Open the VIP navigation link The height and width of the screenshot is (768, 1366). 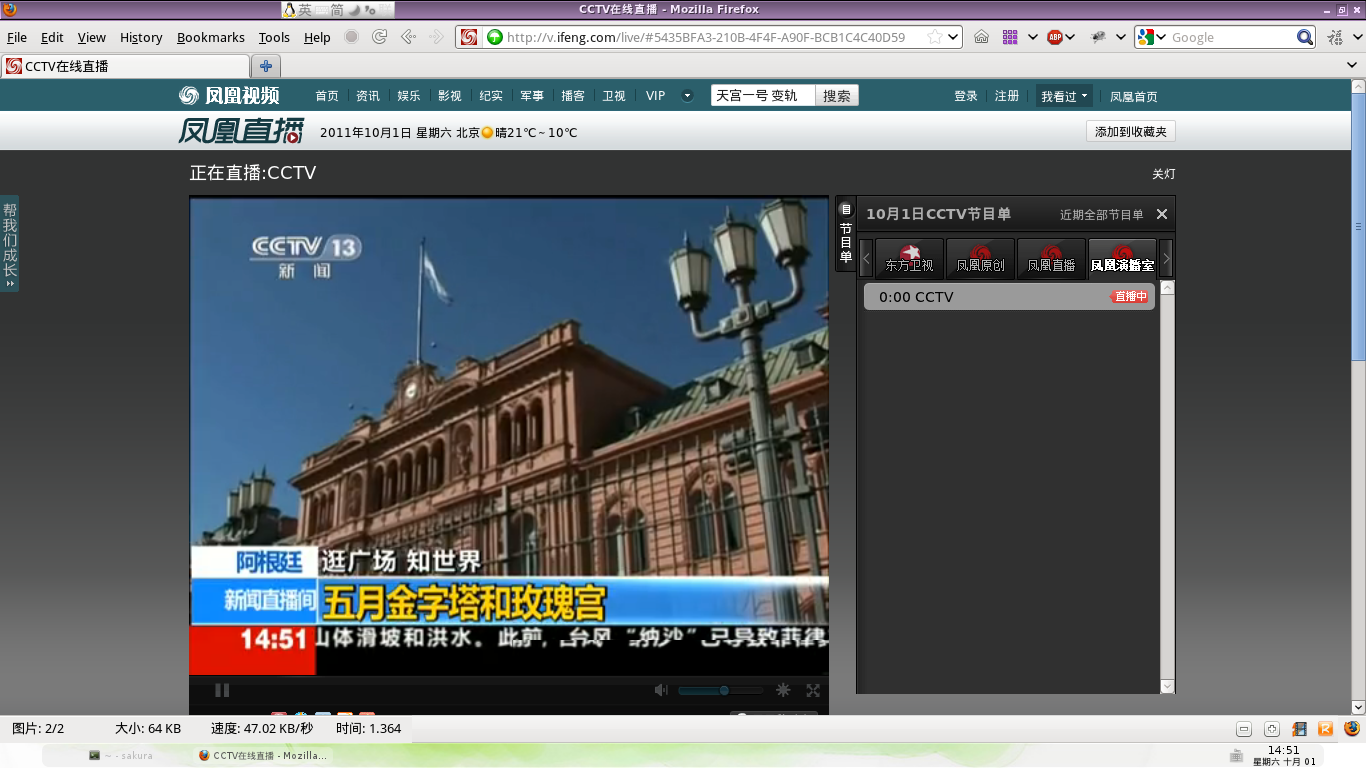655,96
